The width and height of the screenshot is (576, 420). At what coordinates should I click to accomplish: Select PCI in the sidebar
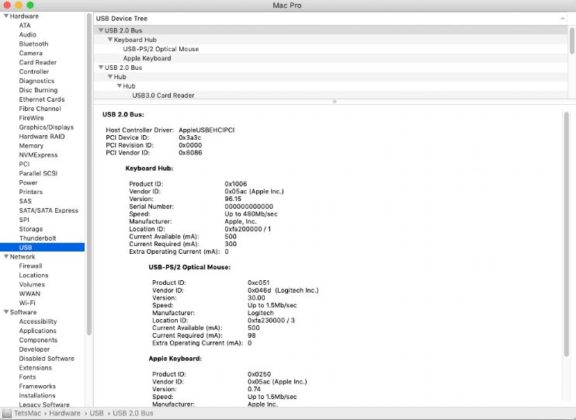point(24,164)
